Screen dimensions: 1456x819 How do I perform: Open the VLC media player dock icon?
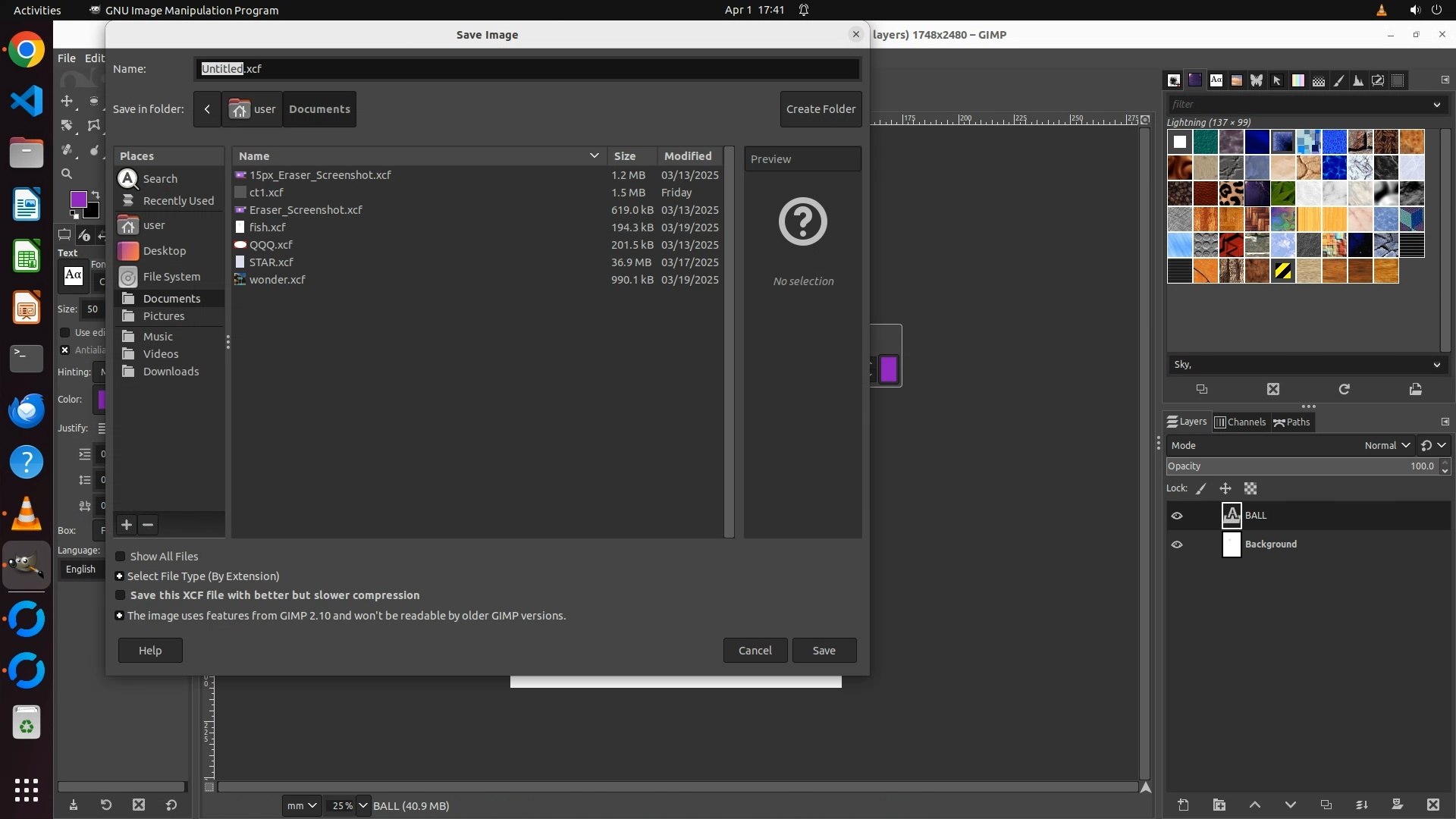27,514
